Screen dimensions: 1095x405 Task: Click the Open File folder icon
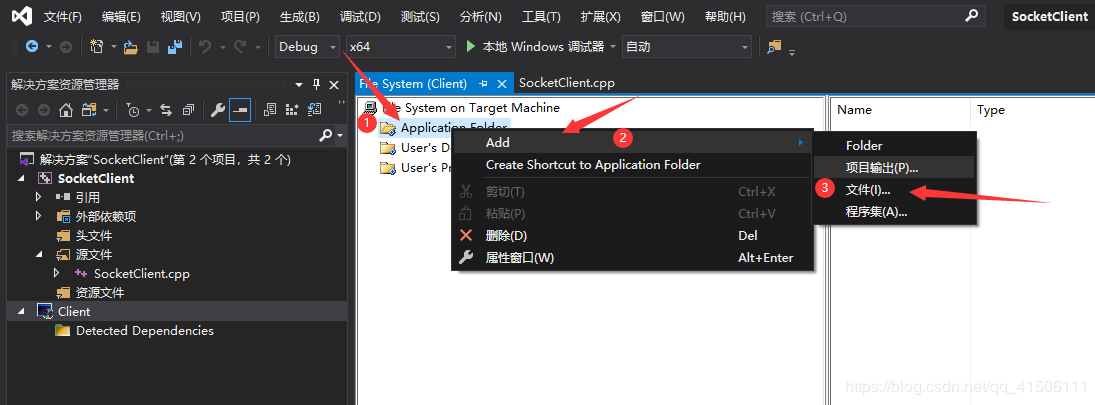pos(131,47)
